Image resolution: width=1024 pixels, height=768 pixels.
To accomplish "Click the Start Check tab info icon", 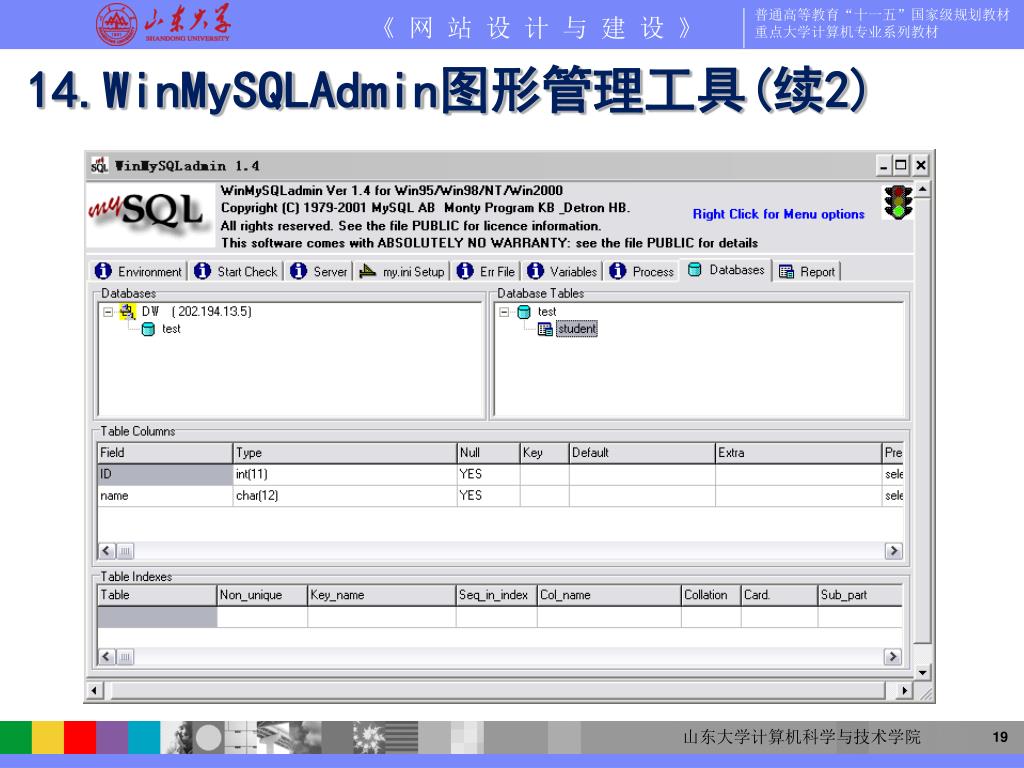I will click(202, 270).
